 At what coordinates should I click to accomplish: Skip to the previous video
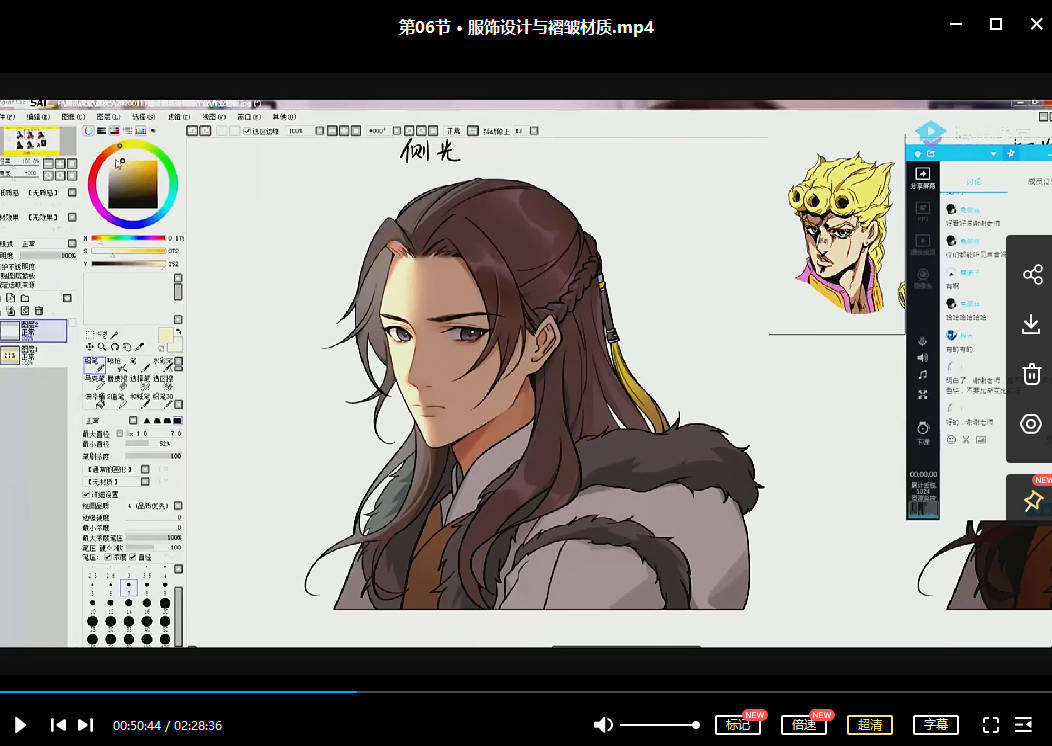click(x=58, y=725)
